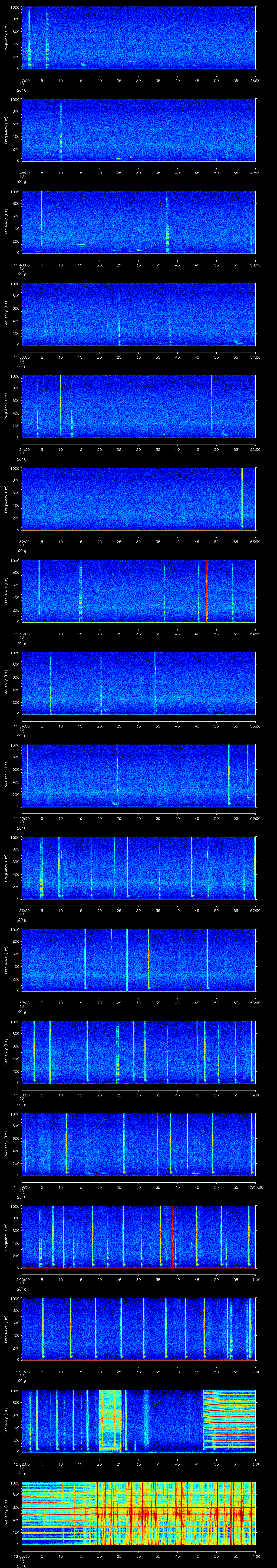Click the 56:00 end time label
The width and height of the screenshot is (277, 1568).
(x=255, y=818)
